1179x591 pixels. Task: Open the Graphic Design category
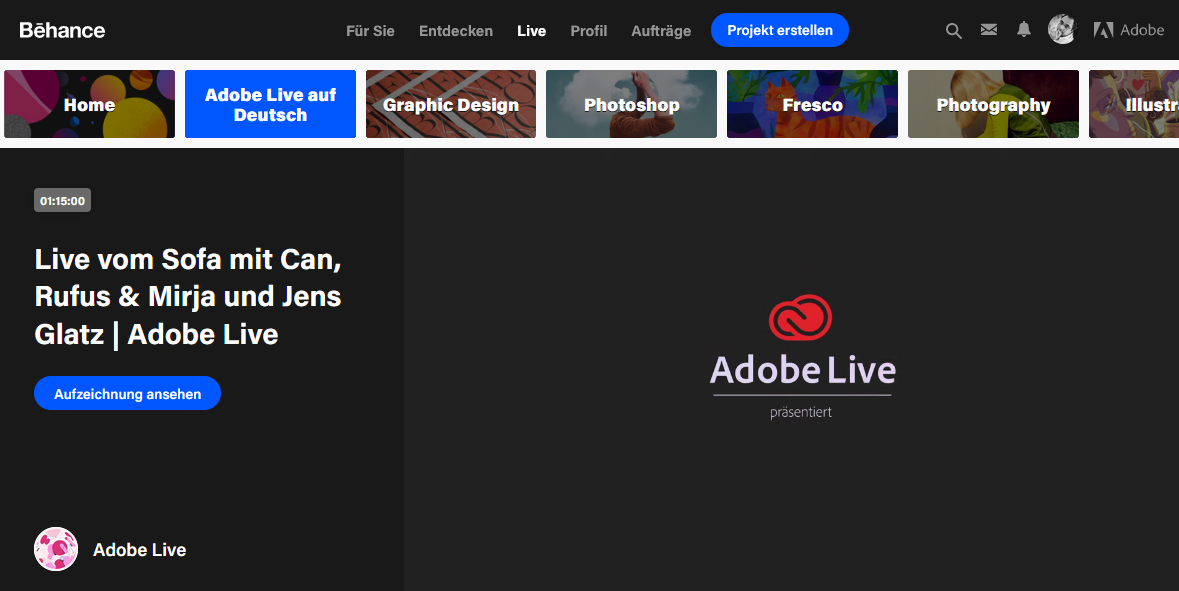451,104
